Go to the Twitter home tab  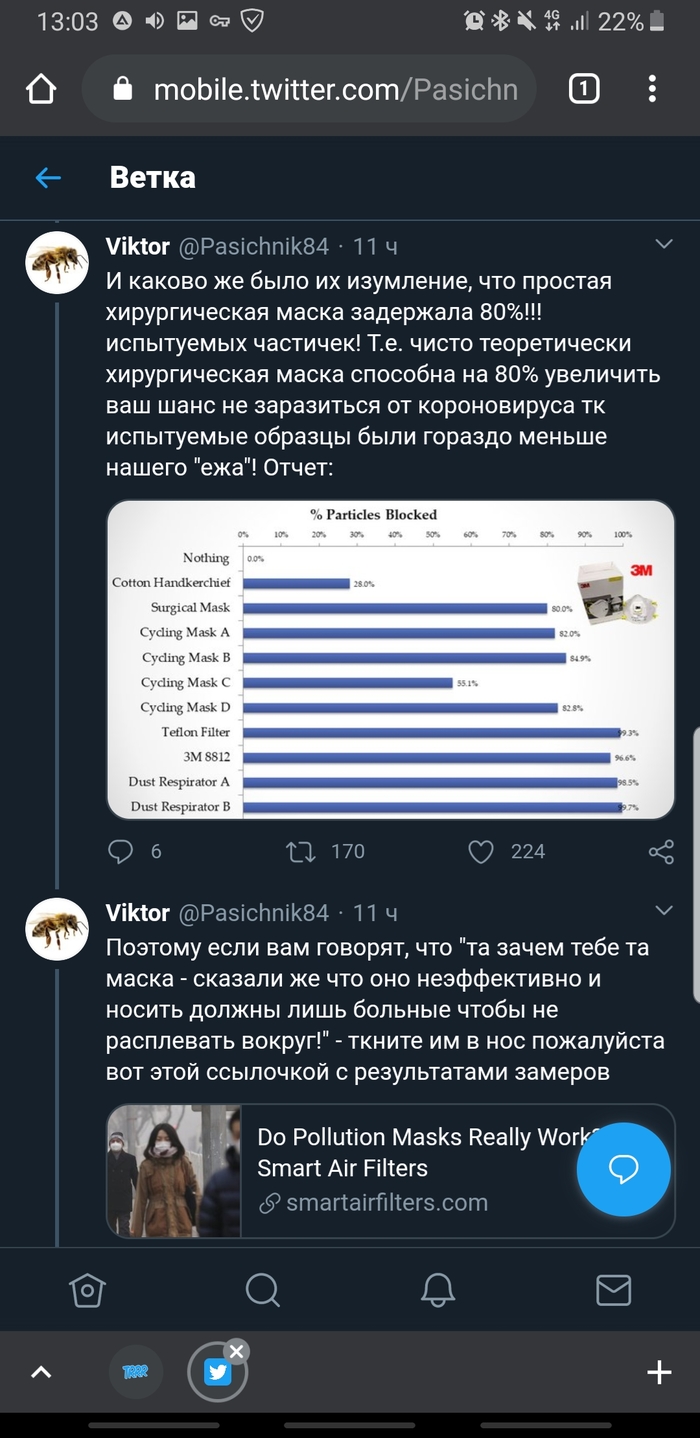pos(87,1290)
